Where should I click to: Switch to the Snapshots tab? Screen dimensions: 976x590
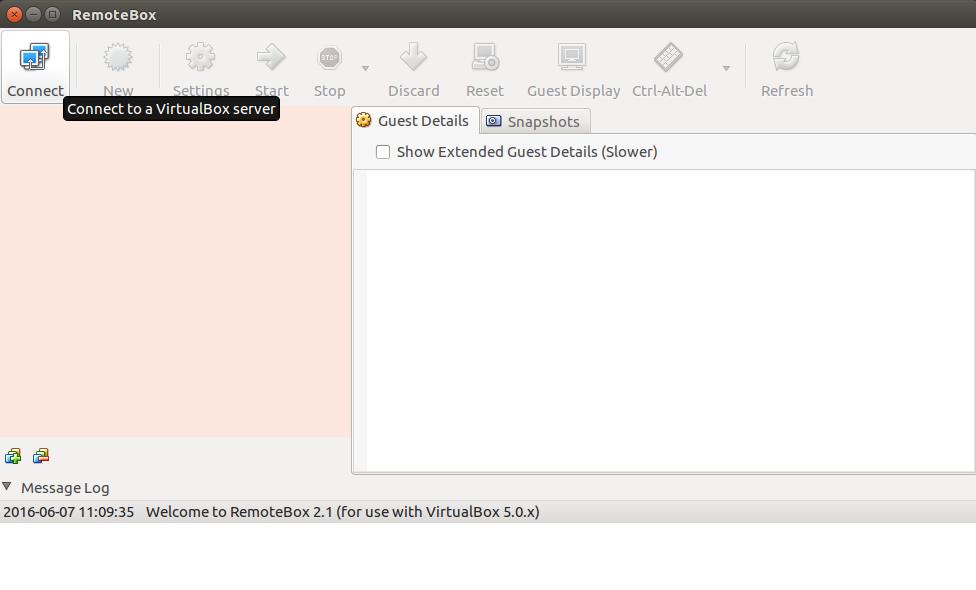click(x=535, y=121)
